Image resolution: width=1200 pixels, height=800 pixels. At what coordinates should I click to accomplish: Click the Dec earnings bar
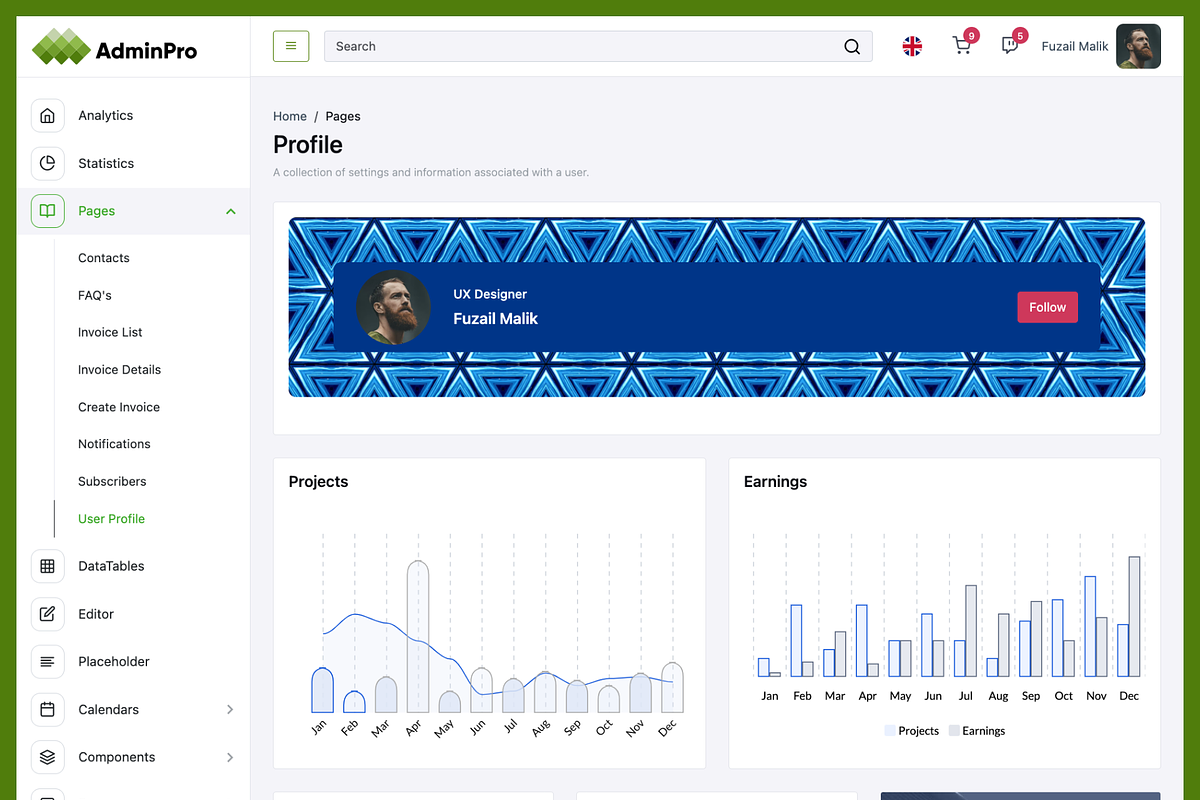point(1134,616)
